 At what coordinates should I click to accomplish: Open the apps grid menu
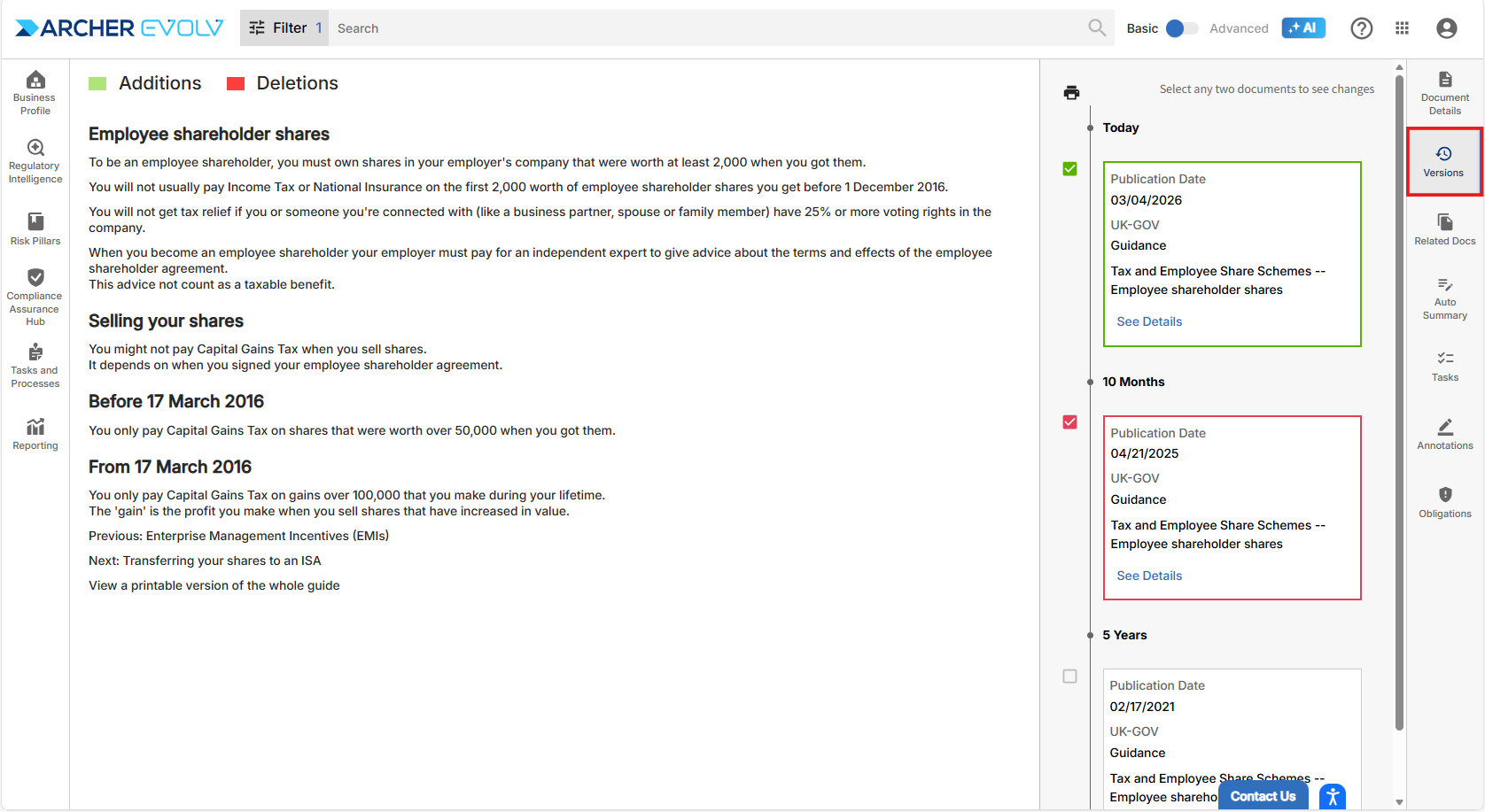[1402, 28]
